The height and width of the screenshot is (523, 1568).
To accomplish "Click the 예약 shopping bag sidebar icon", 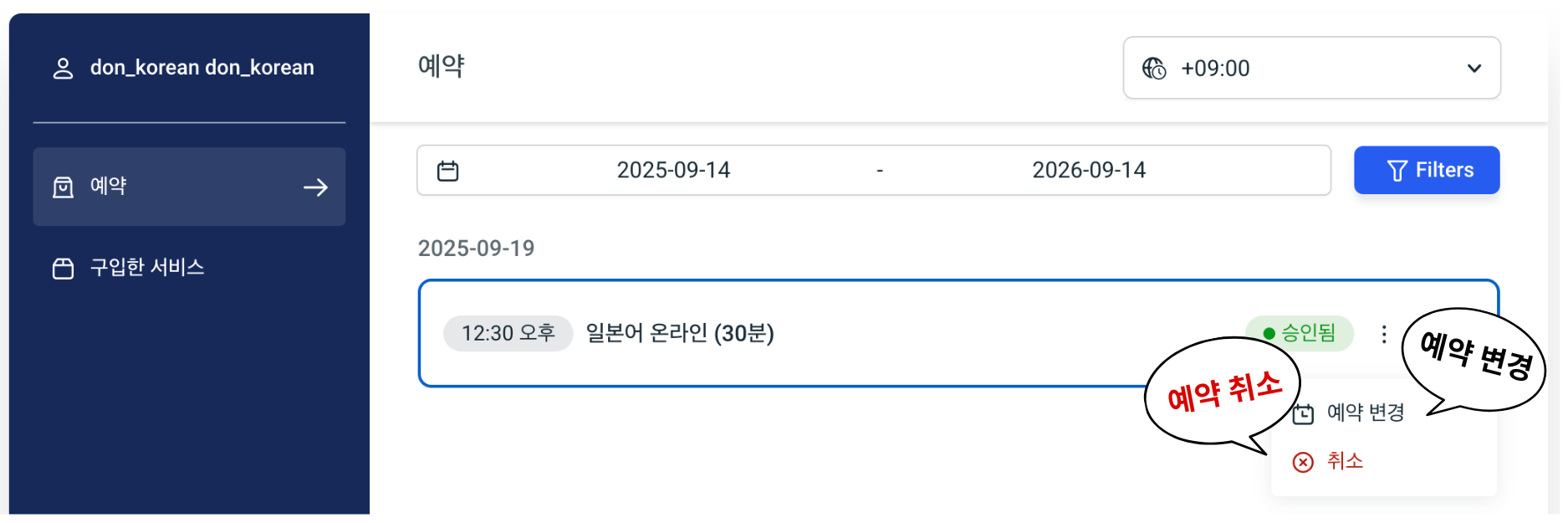I will [x=63, y=187].
